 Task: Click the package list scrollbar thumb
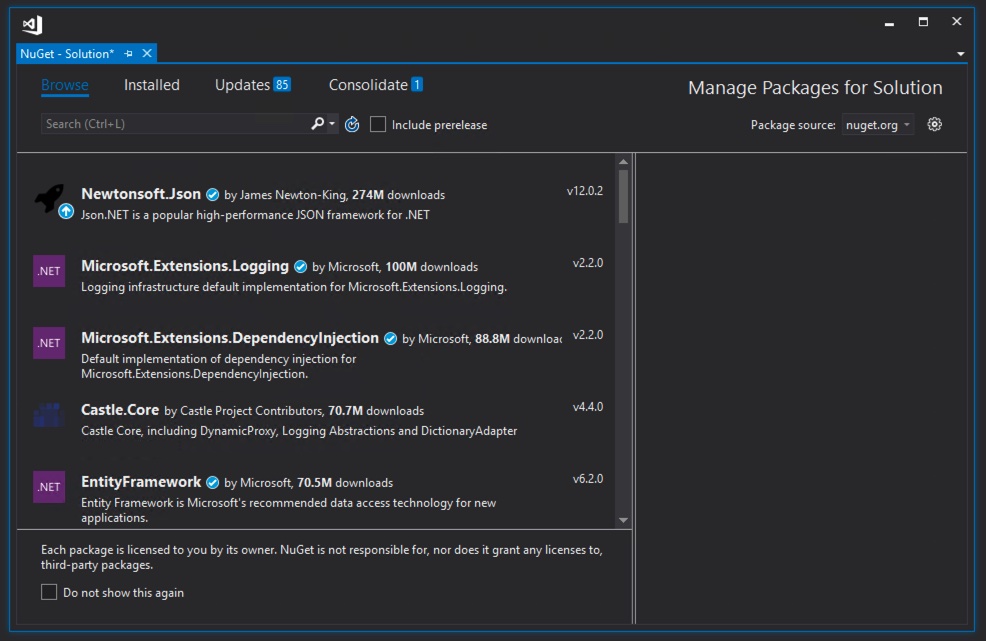[623, 196]
